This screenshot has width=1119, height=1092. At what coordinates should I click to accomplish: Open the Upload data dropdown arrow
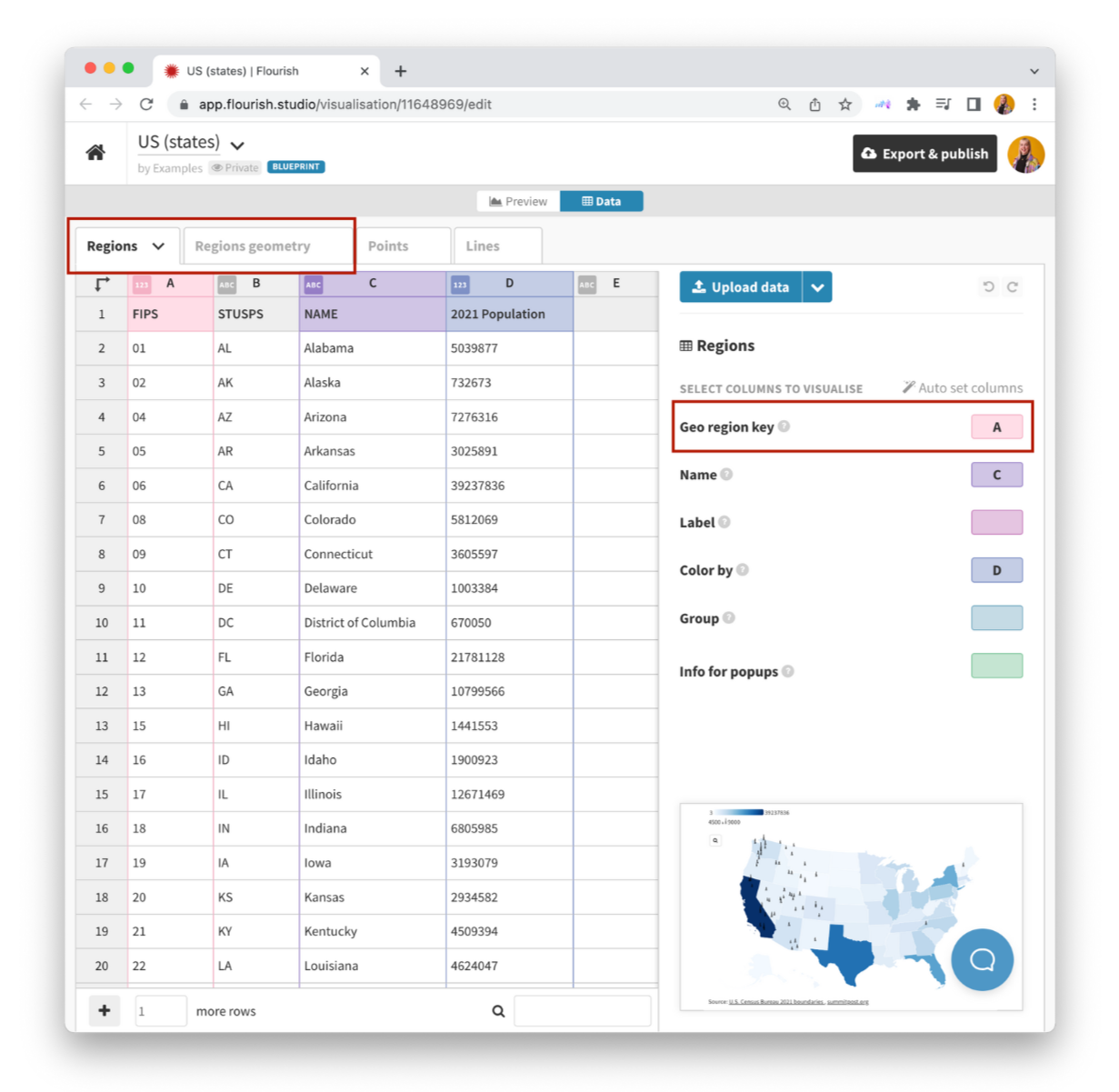816,286
